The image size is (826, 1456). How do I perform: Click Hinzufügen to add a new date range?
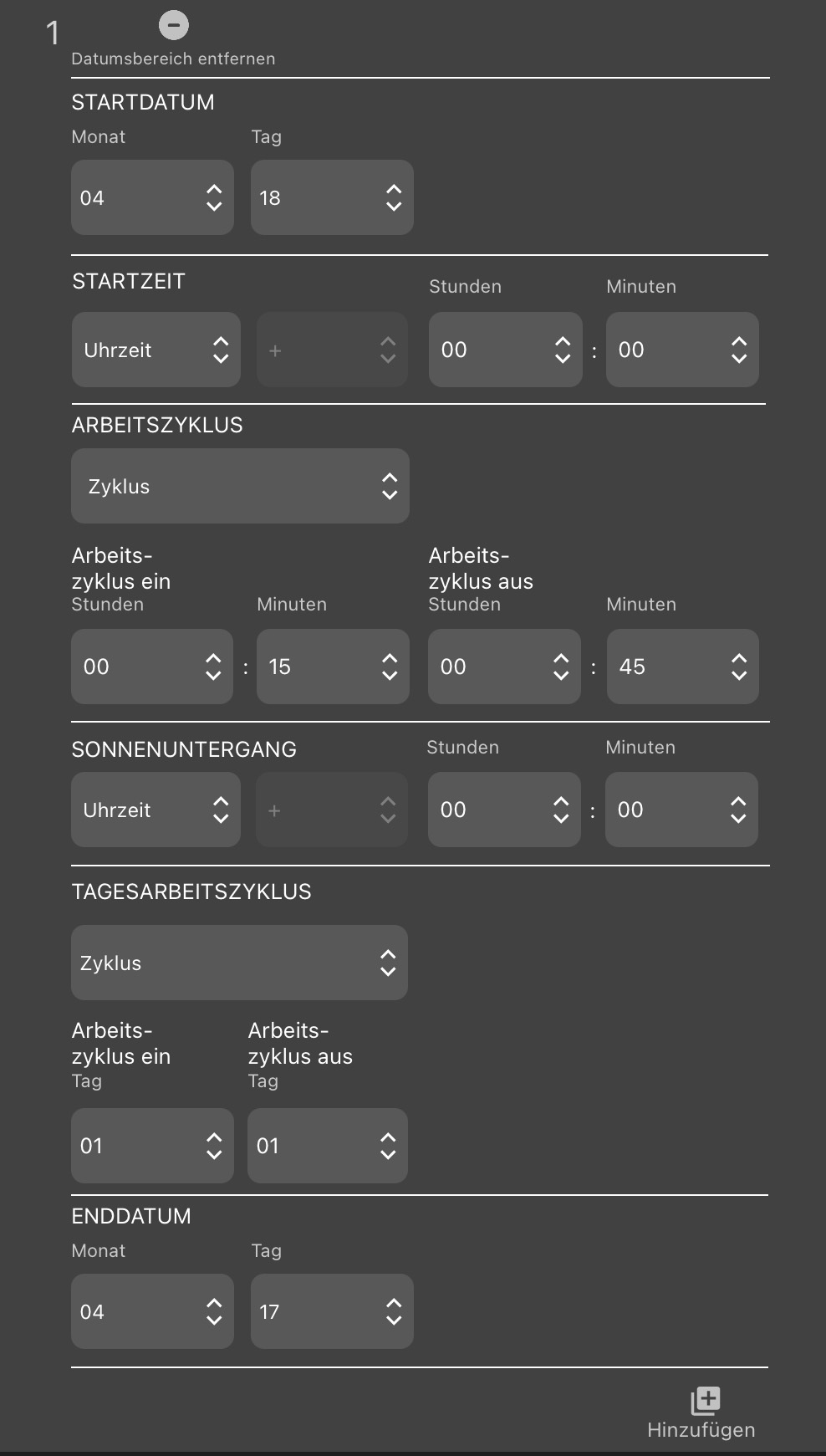pos(700,1429)
